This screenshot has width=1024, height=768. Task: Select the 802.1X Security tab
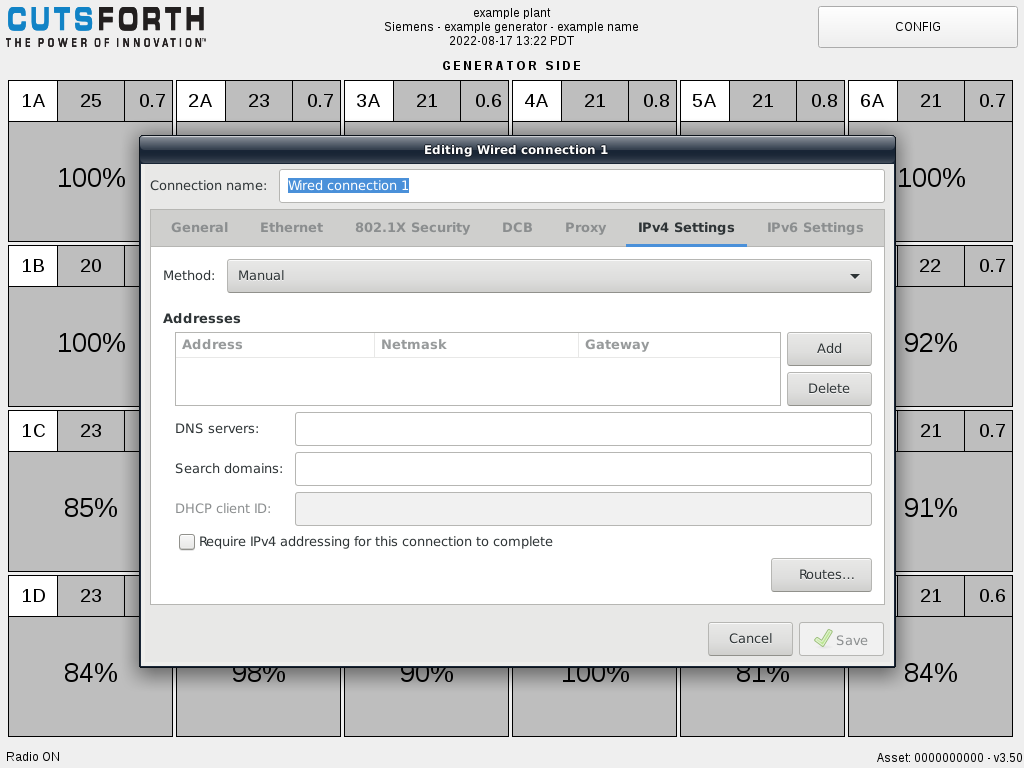[412, 228]
